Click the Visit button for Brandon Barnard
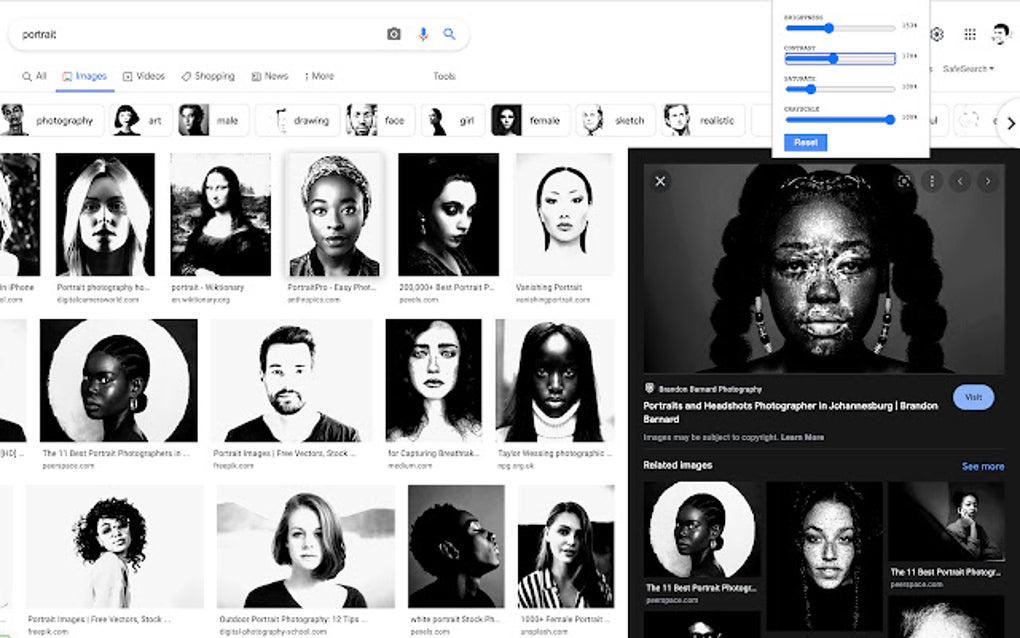The width and height of the screenshot is (1020, 638). (x=972, y=397)
